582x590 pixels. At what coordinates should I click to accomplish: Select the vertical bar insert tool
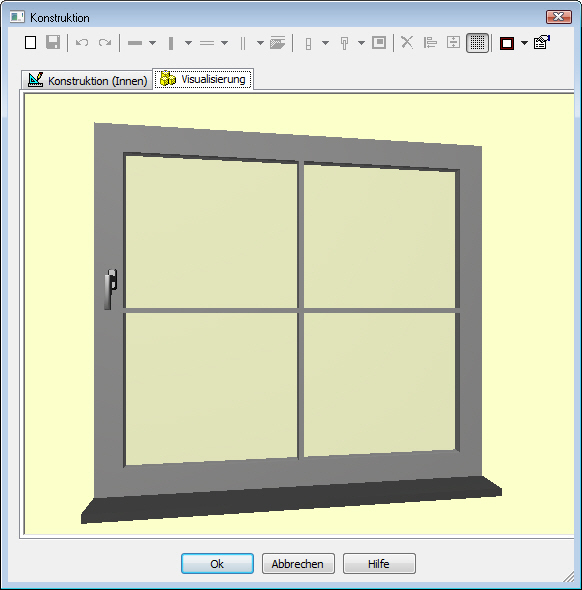point(171,43)
